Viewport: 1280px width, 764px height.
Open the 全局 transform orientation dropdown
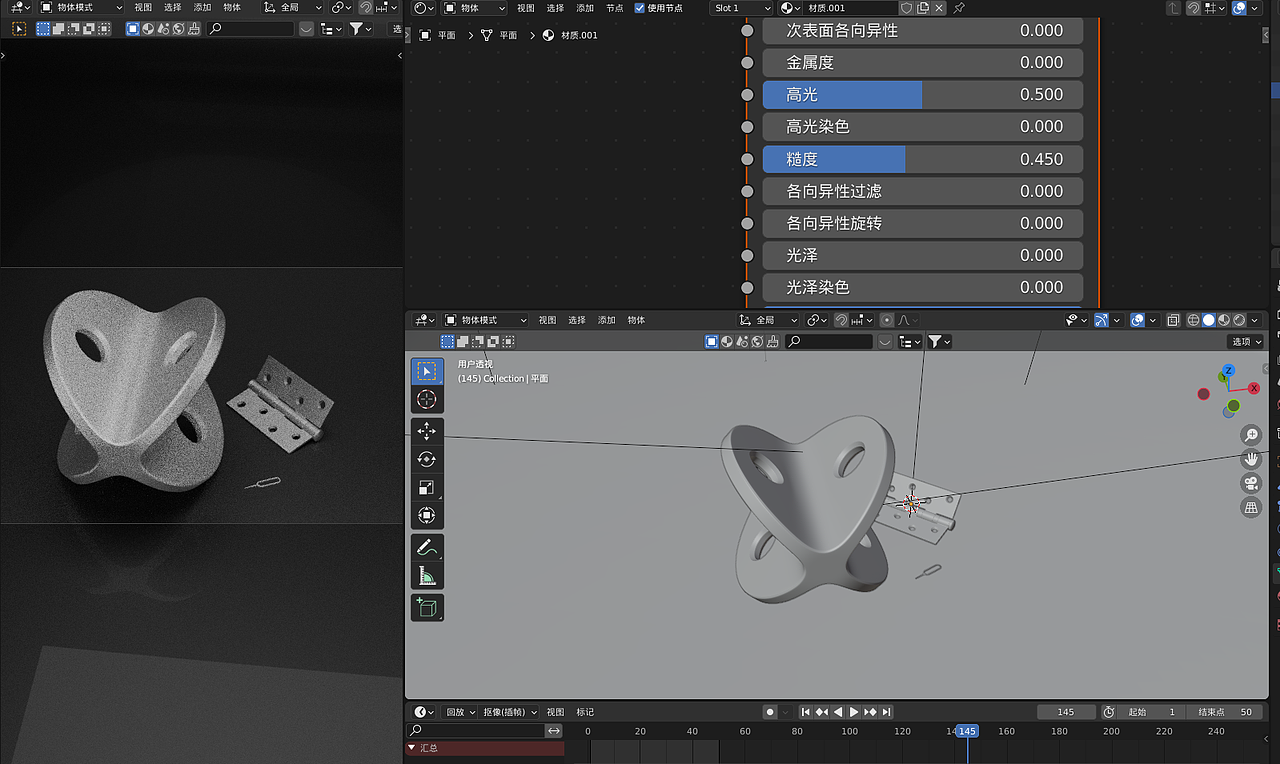pyautogui.click(x=766, y=319)
